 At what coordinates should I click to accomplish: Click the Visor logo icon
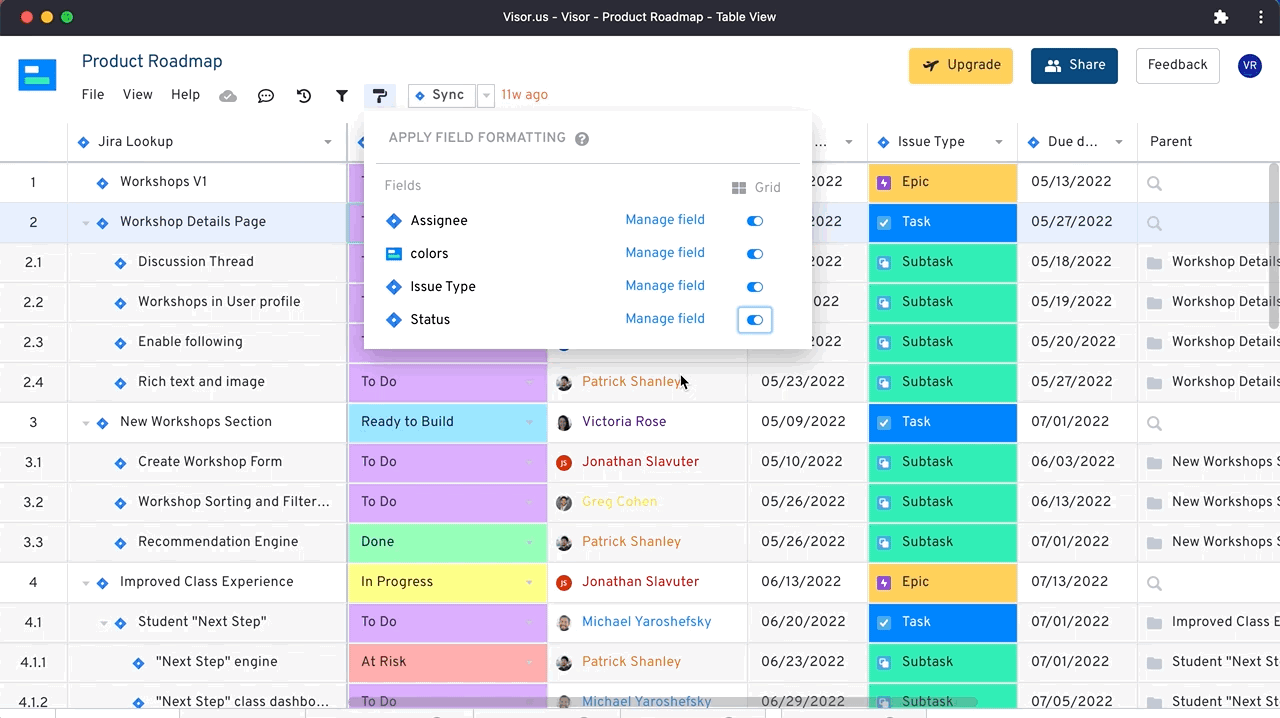pyautogui.click(x=37, y=74)
